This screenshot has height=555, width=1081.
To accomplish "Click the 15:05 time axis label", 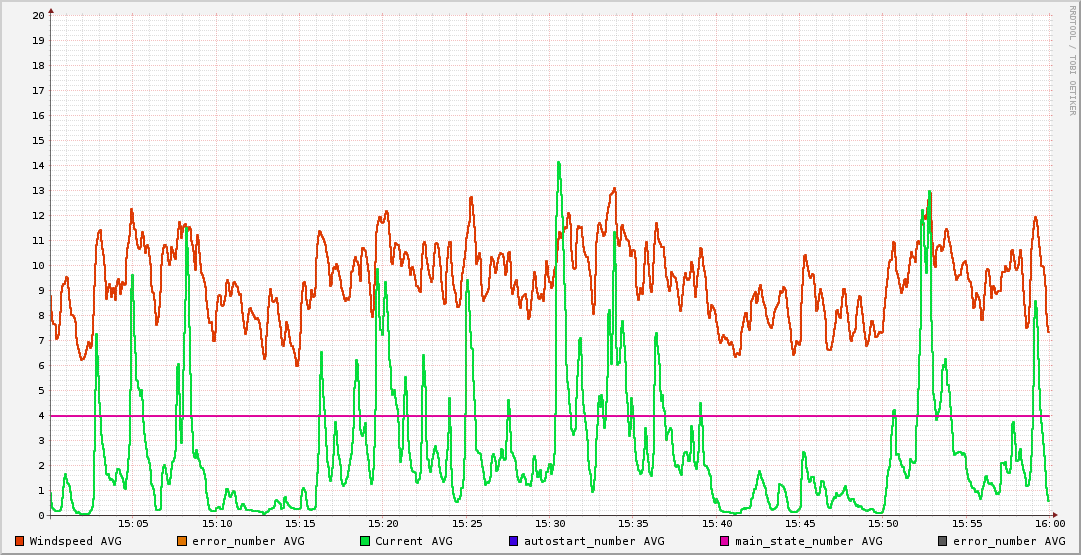I will tap(133, 523).
